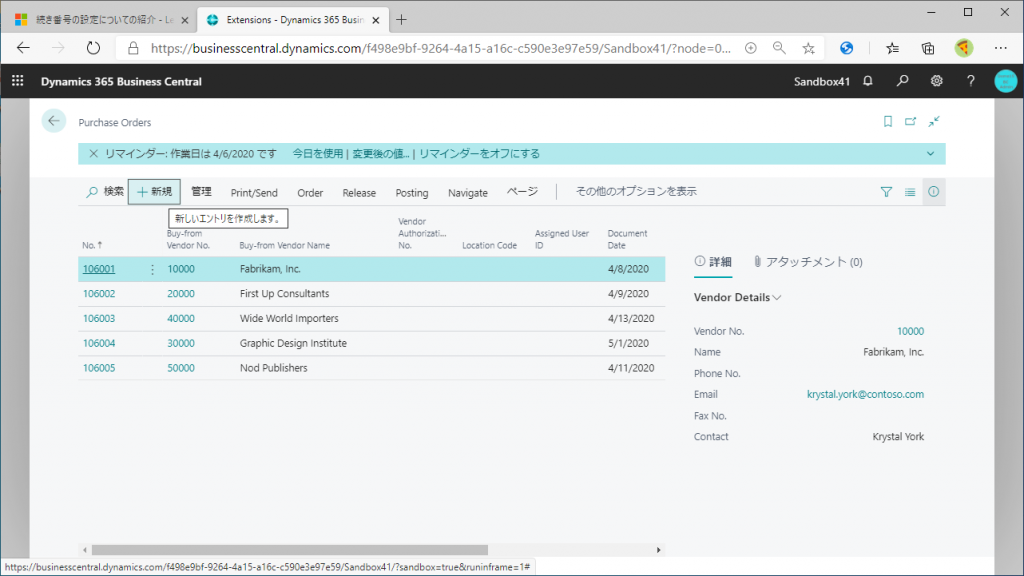Refresh the browser page
This screenshot has height=576, width=1024.
tap(93, 48)
